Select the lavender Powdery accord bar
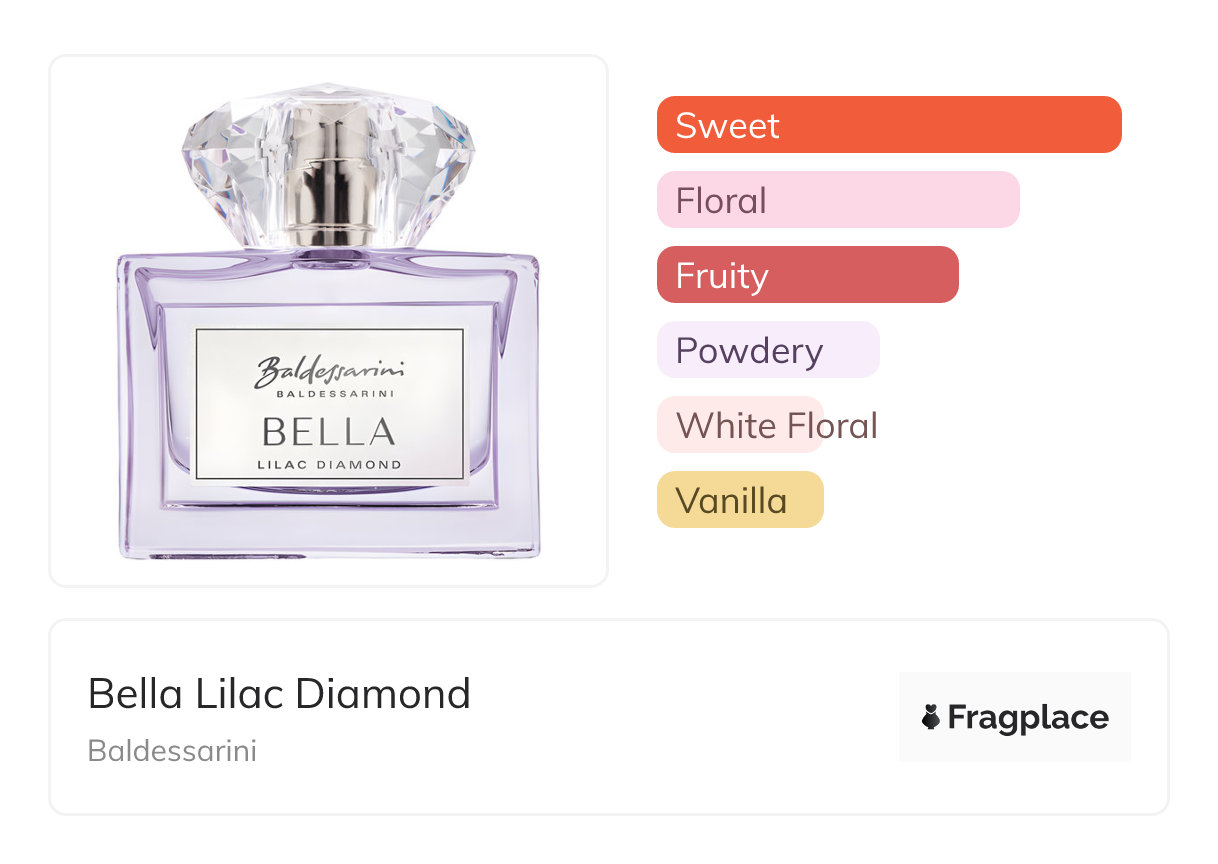This screenshot has width=1218, height=864. pyautogui.click(x=767, y=350)
